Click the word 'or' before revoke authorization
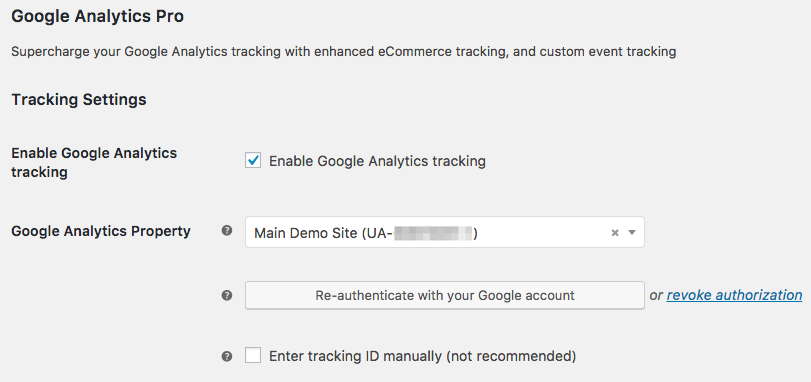Viewport: 811px width, 382px height. click(x=656, y=296)
